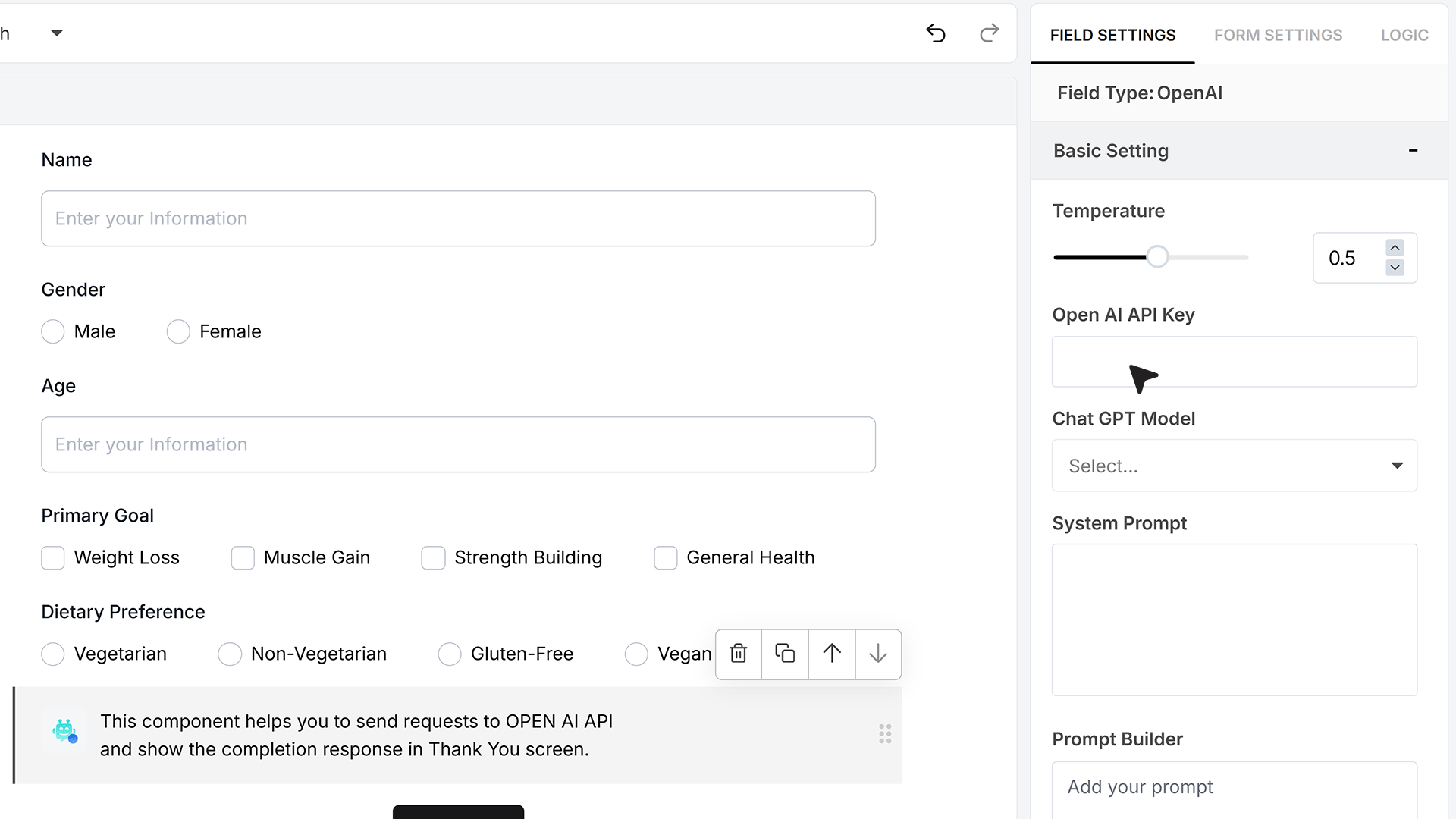Viewport: 1456px width, 819px height.
Task: Open the top-left dropdown arrow
Action: 57,33
